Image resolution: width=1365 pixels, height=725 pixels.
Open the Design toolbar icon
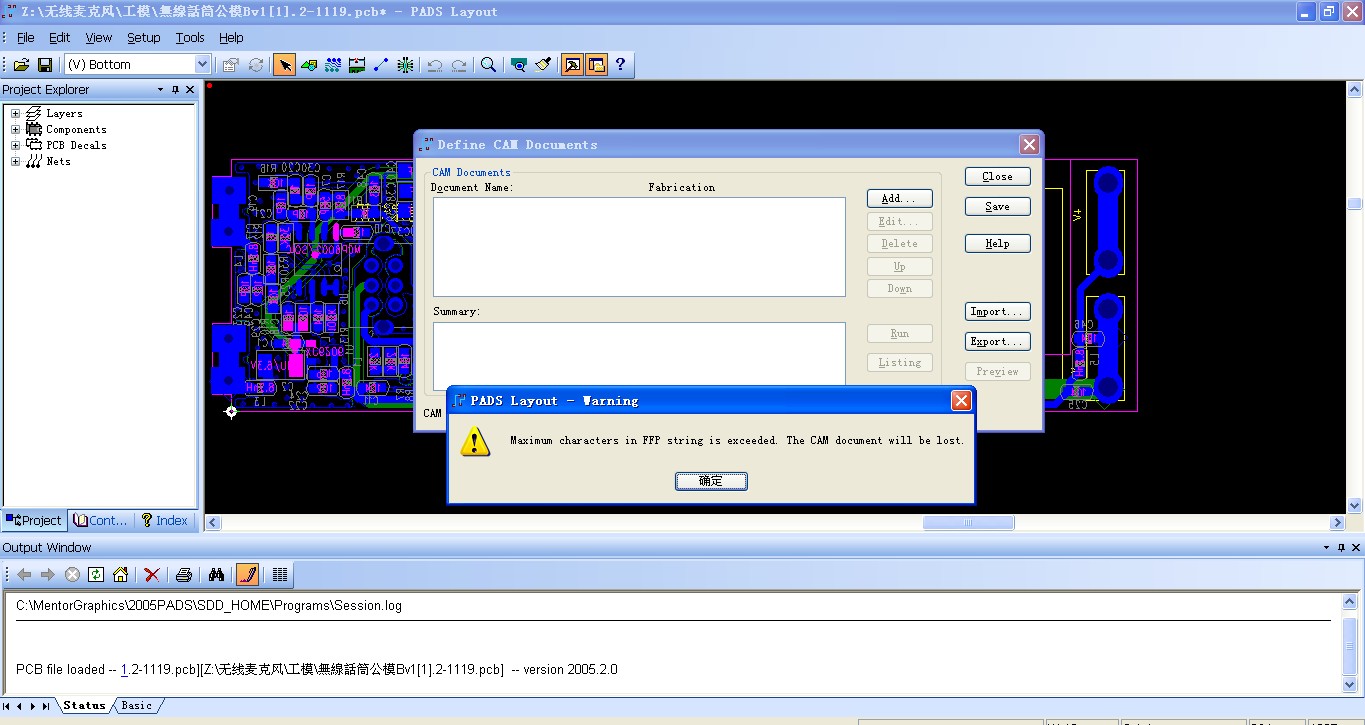[x=333, y=64]
